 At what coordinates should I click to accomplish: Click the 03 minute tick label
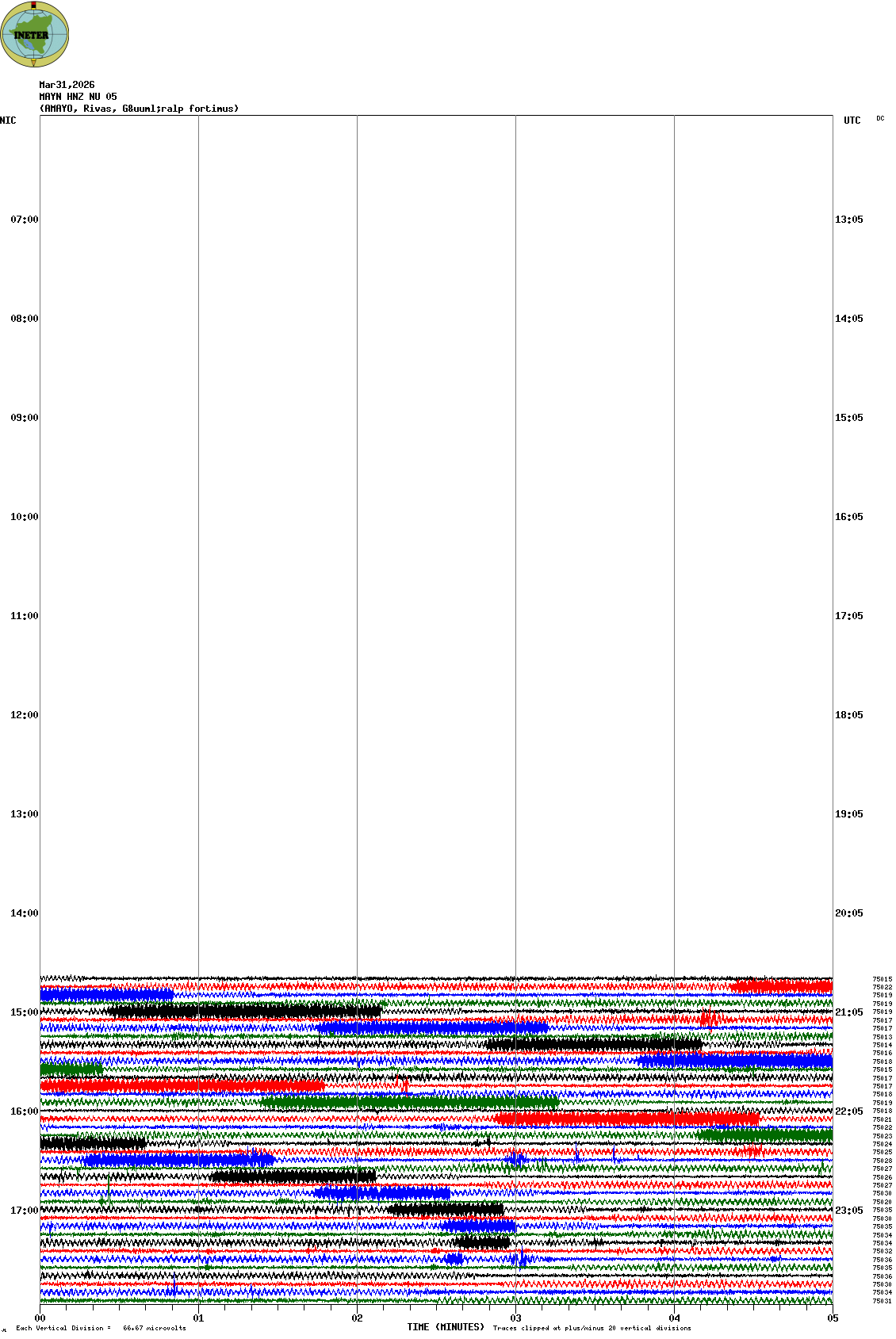[x=515, y=1318]
